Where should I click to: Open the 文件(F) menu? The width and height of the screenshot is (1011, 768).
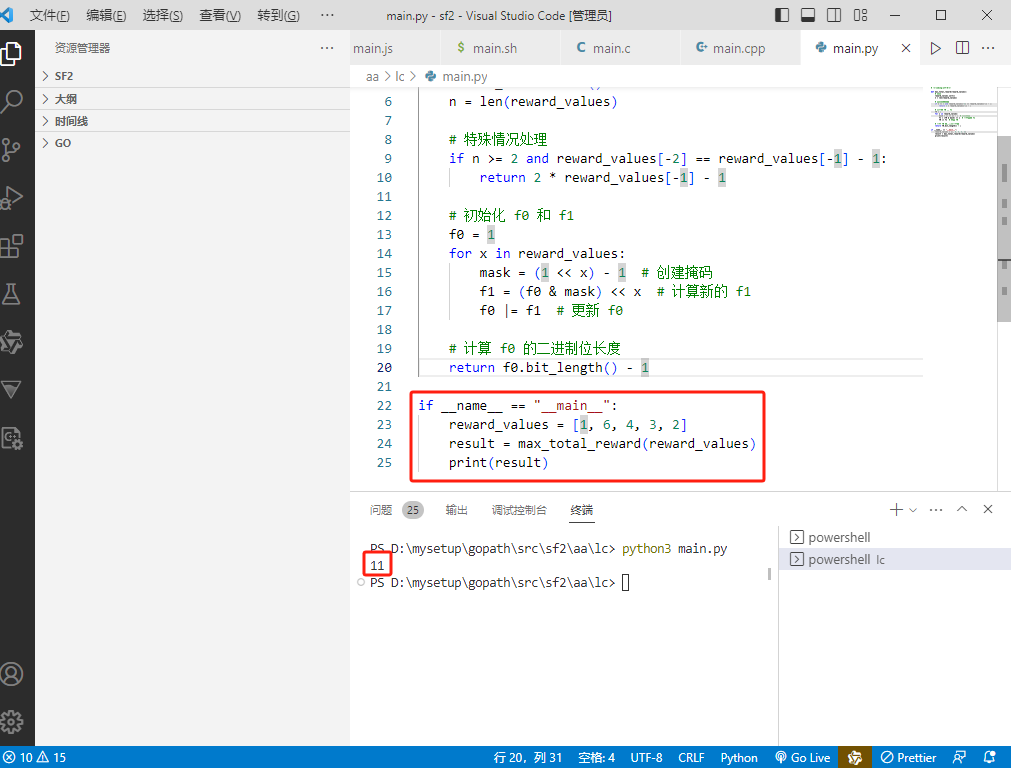50,15
